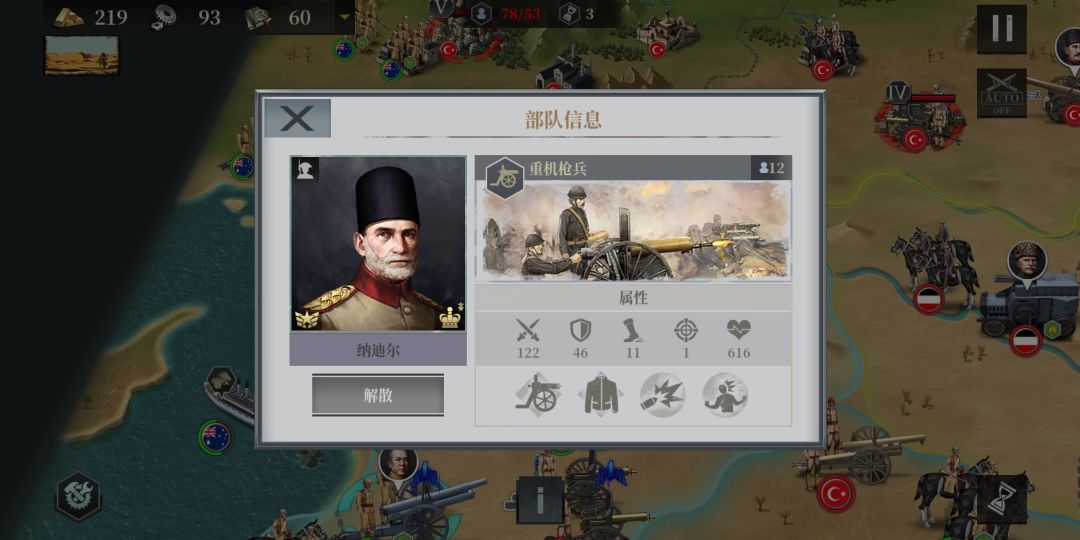Viewport: 1080px width, 540px height.
Task: Click general 纳迪尔 portrait
Action: [377, 244]
